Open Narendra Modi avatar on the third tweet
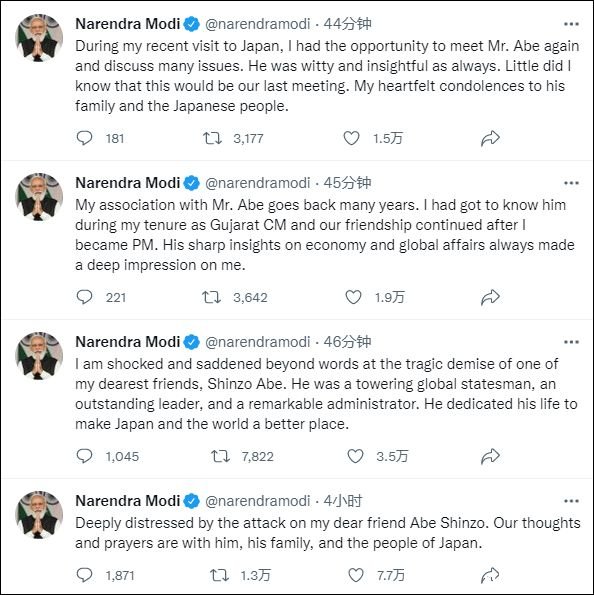Screen dimensions: 594x595 39,356
